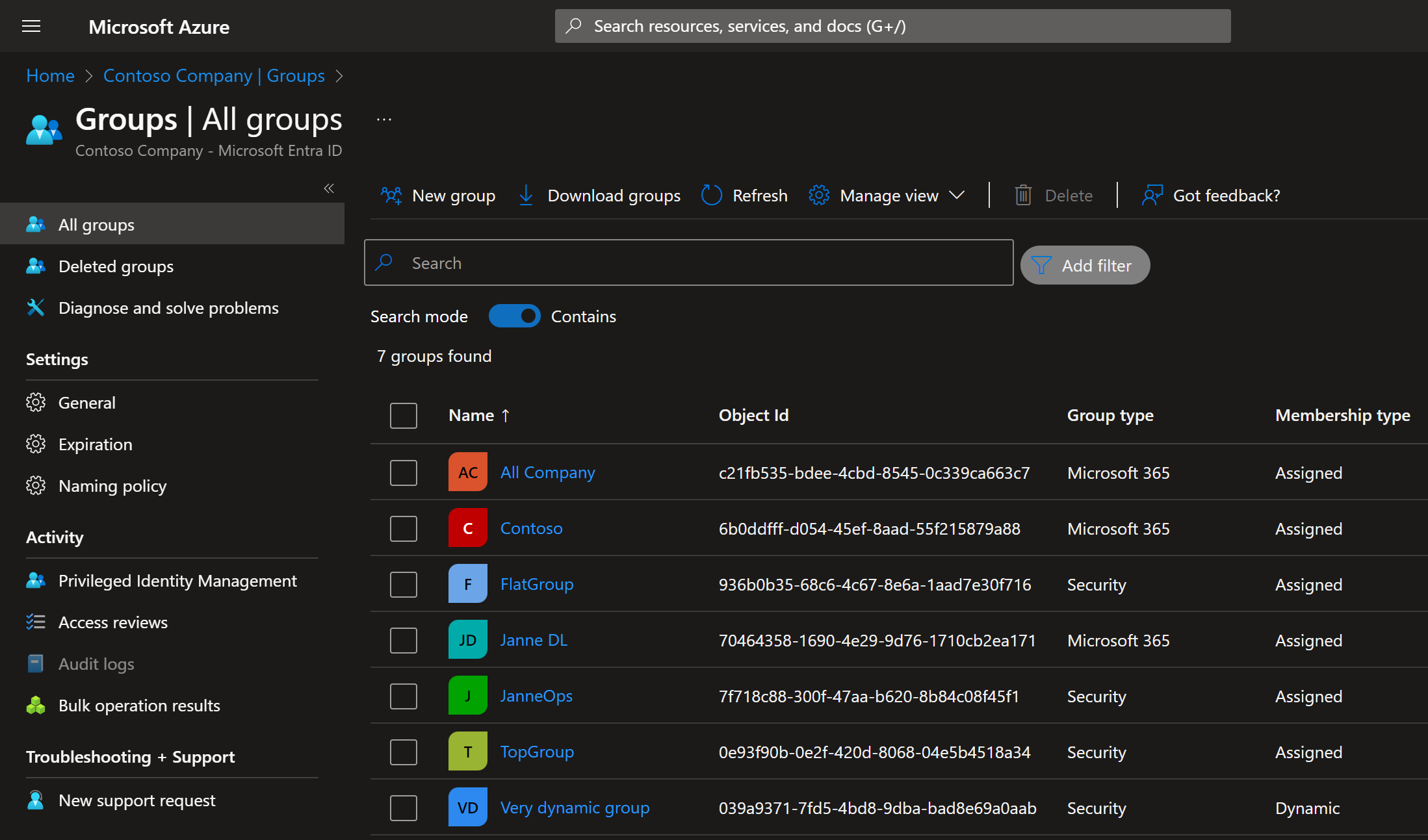Open Deleted groups in sidebar
Screen dimensions: 1428x840
pyautogui.click(x=172, y=266)
